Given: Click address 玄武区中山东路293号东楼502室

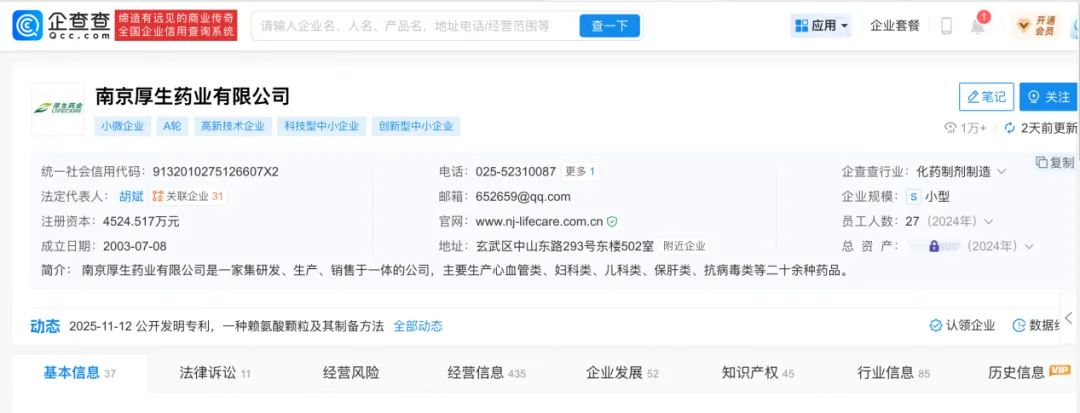Looking at the screenshot, I should [563, 246].
